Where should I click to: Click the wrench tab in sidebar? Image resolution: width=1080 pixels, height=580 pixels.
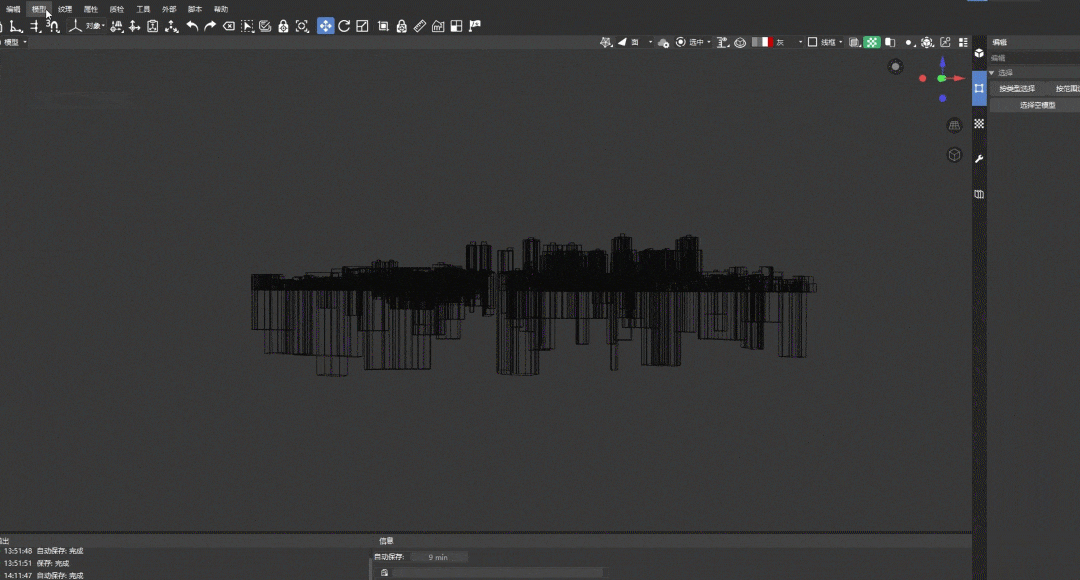click(x=979, y=159)
